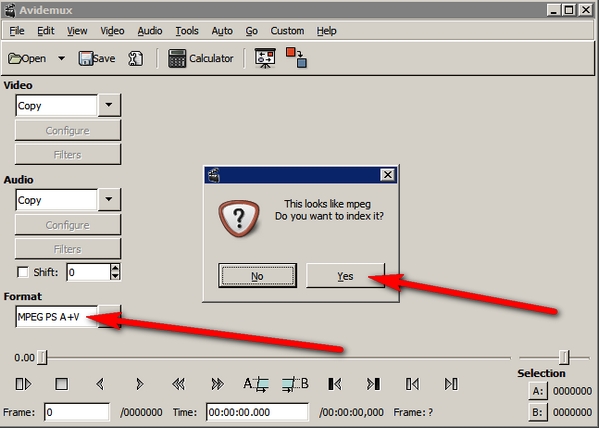
Task: Click the Save floppy disk icon
Action: 86,59
